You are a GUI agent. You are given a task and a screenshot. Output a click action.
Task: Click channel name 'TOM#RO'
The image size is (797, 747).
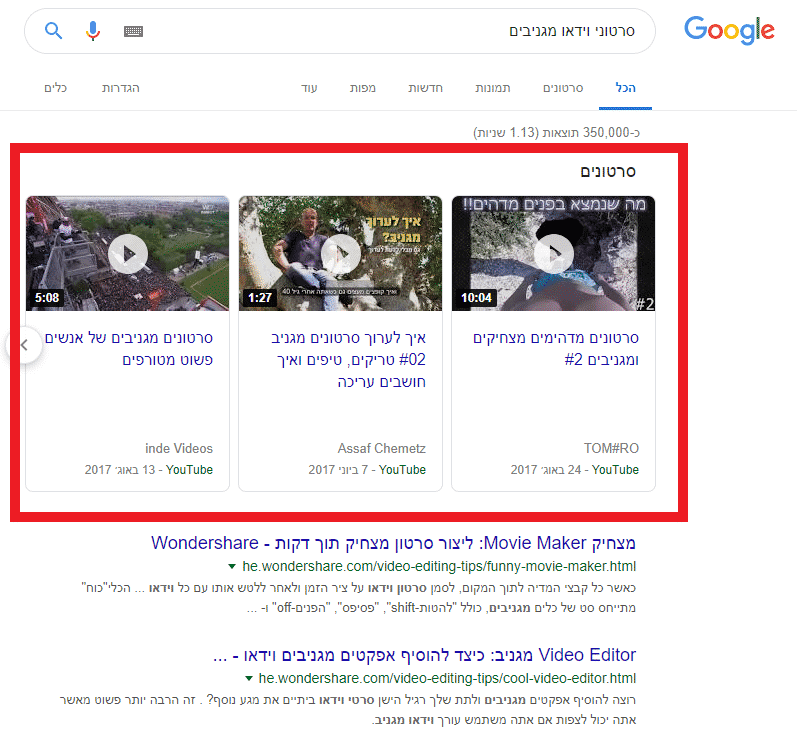click(x=611, y=448)
